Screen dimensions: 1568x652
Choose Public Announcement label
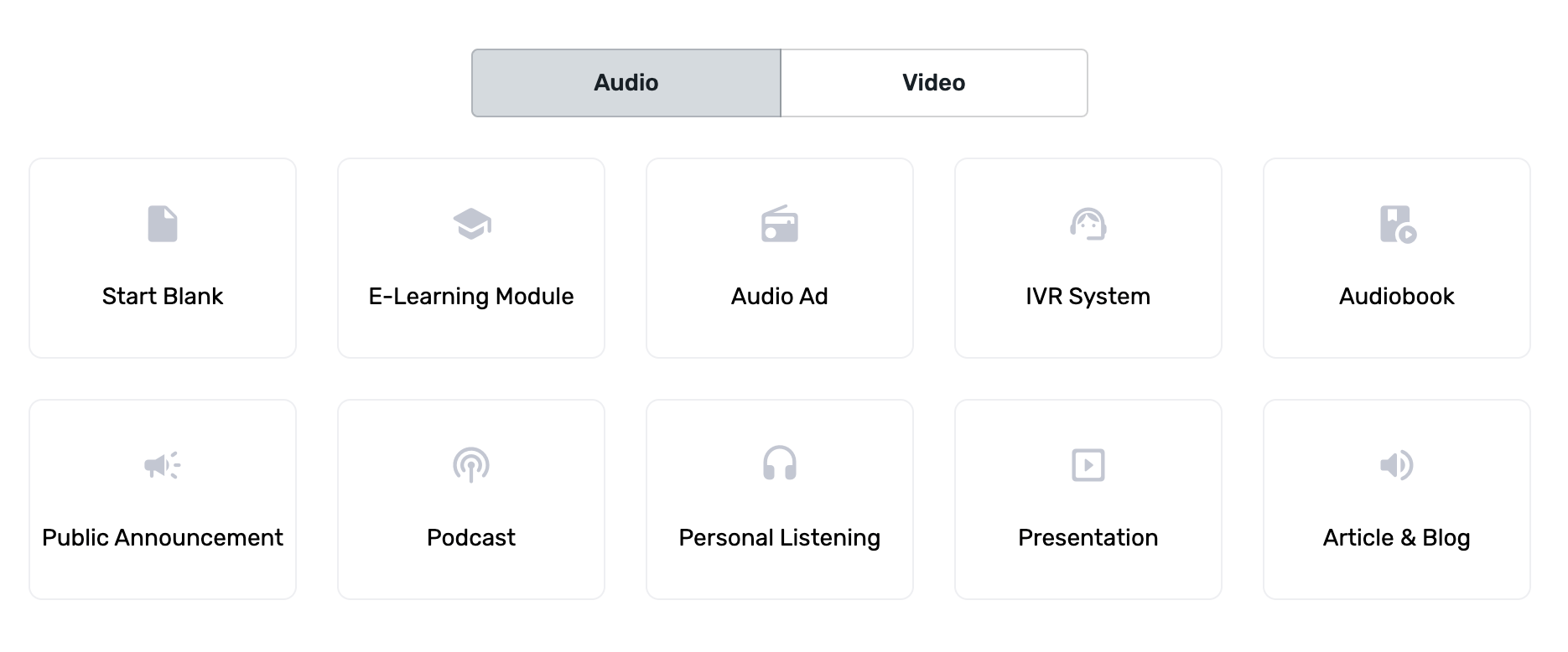click(163, 538)
